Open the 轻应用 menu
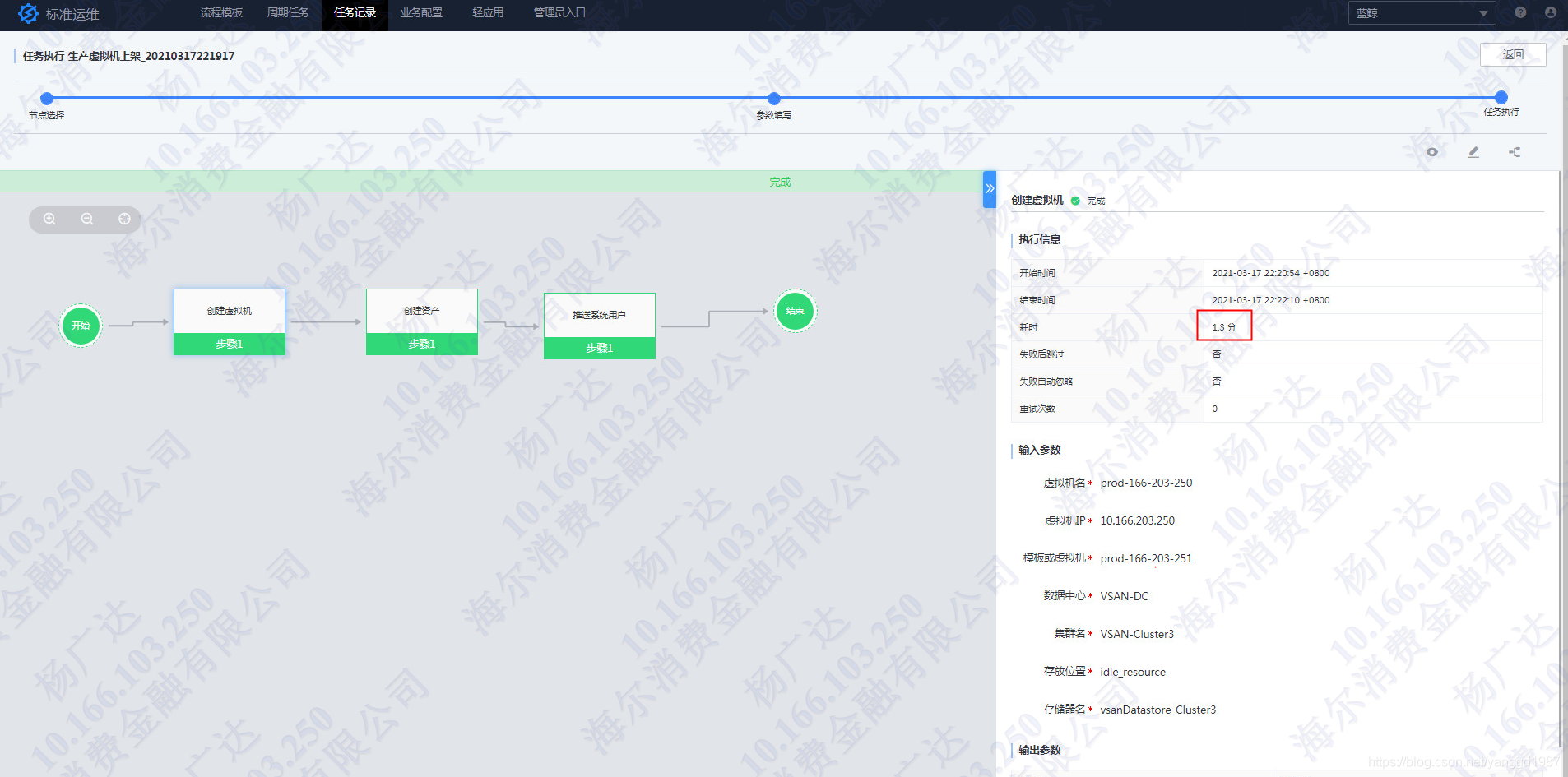 (488, 13)
